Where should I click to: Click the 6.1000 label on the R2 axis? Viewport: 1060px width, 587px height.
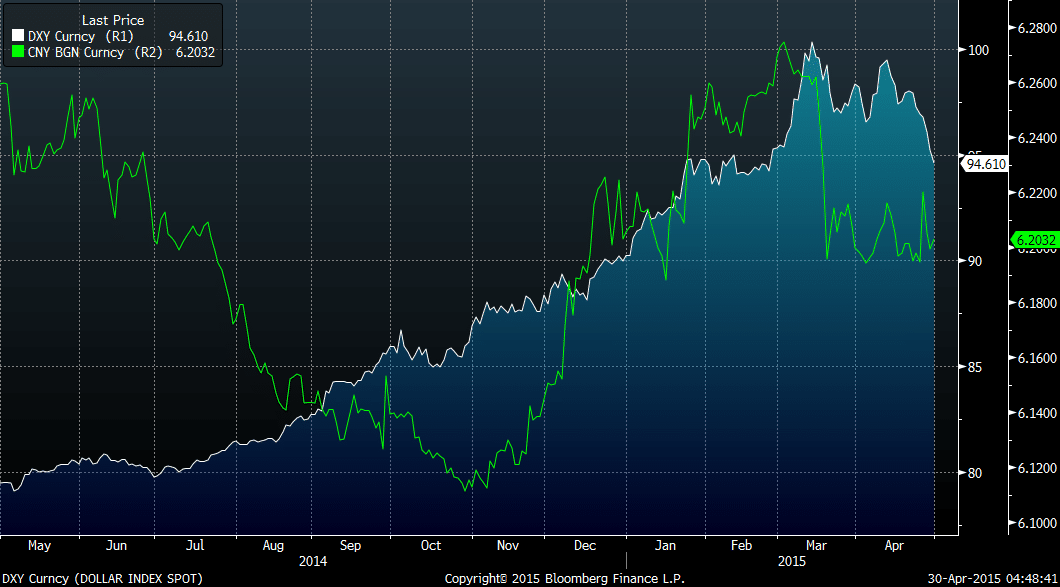(1033, 523)
